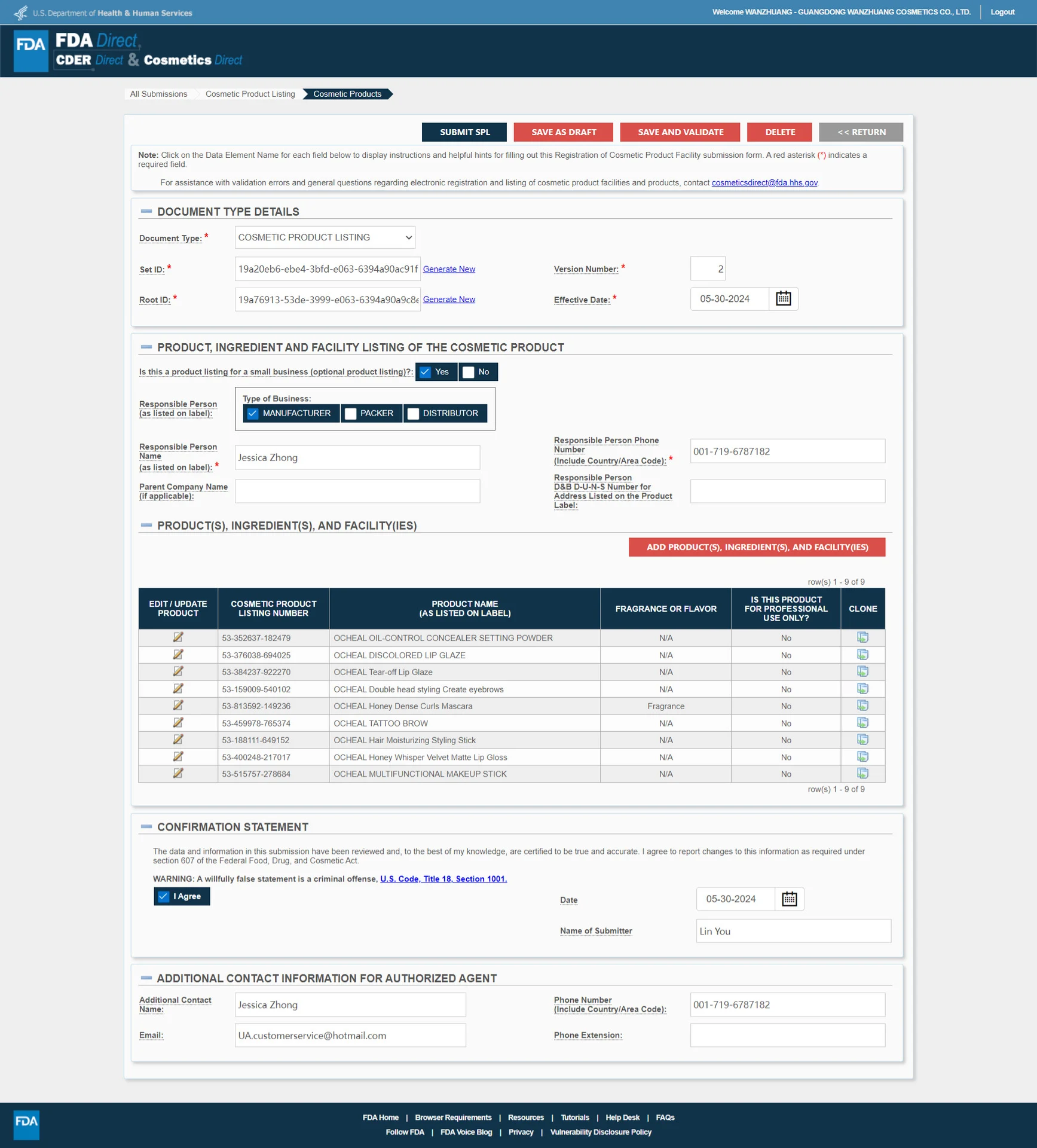Generate a new Root ID
Screen dimensions: 1037x1148
(x=449, y=300)
